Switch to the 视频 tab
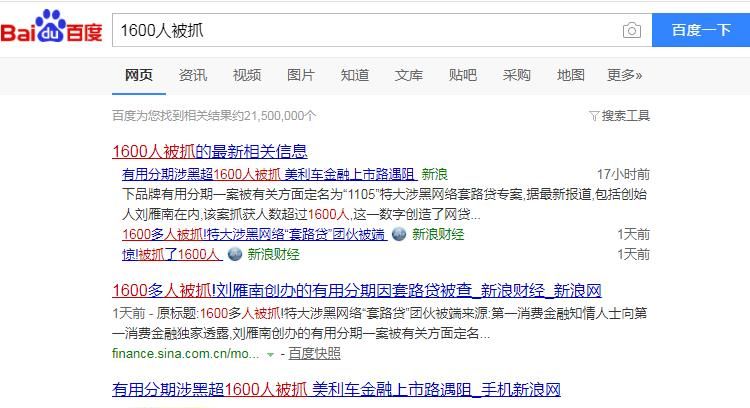The image size is (750, 408). (x=247, y=75)
